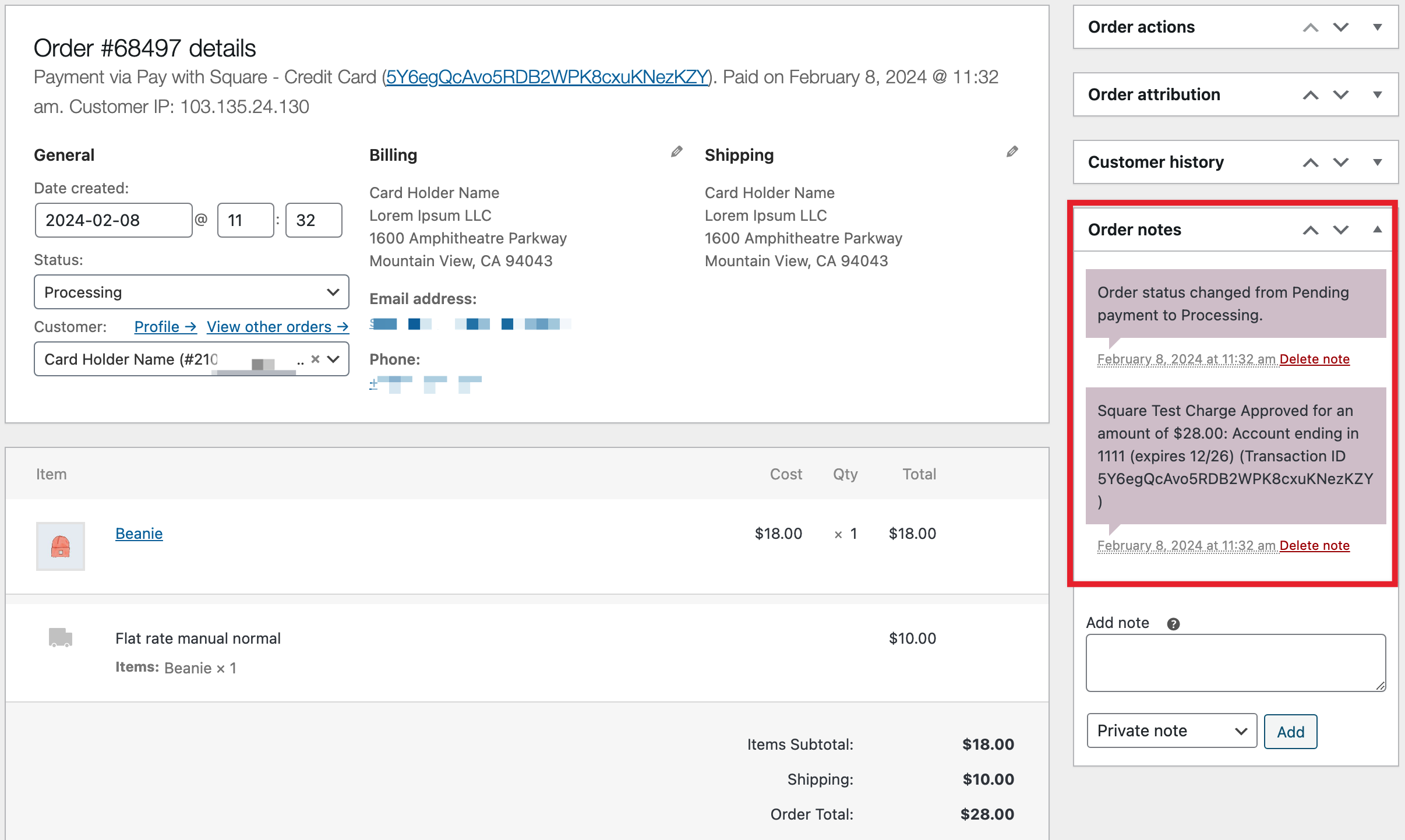
Task: Open the Status dropdown showing Processing
Action: coord(191,292)
